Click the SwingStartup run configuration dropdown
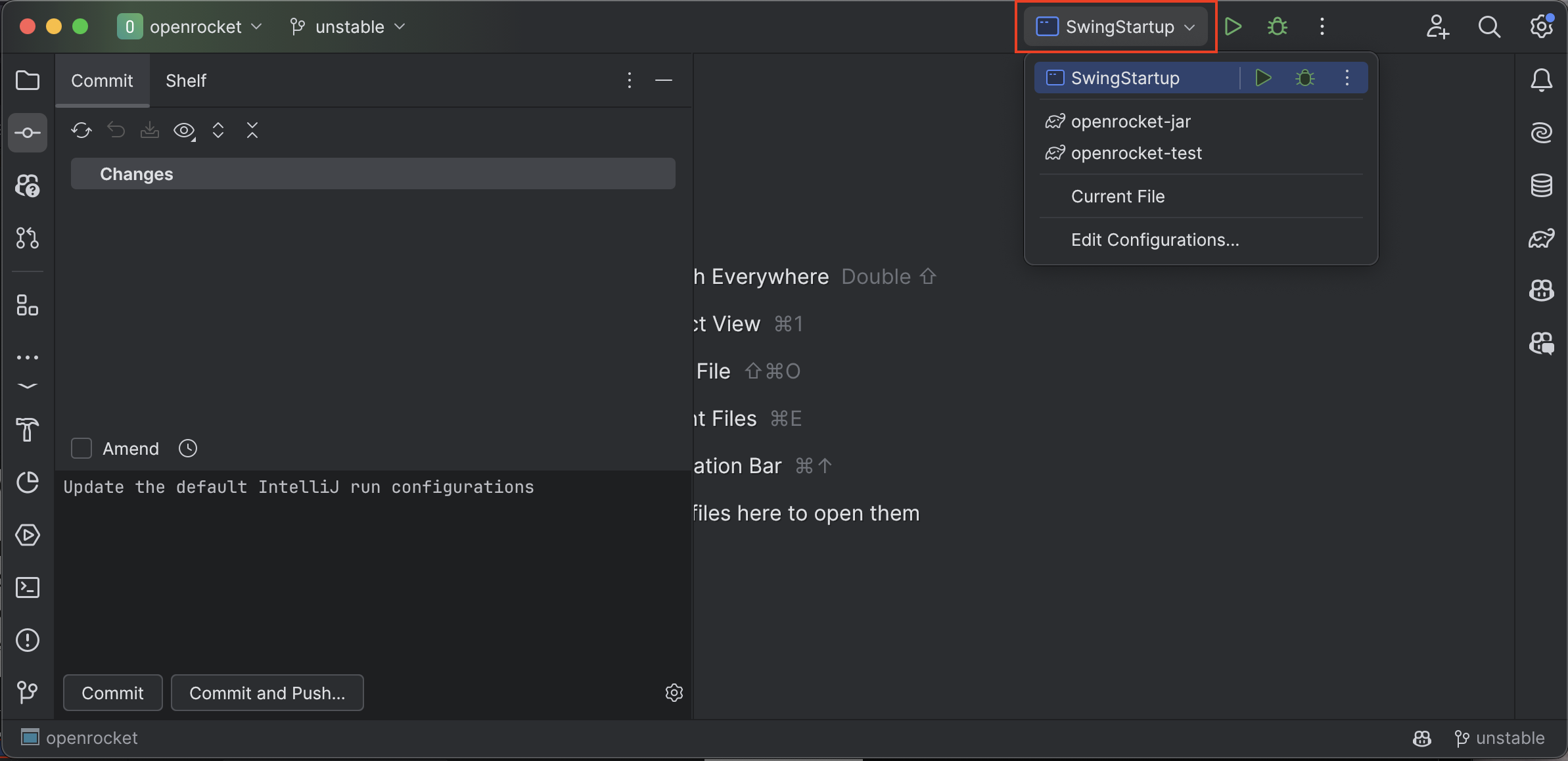1568x761 pixels. [1116, 27]
